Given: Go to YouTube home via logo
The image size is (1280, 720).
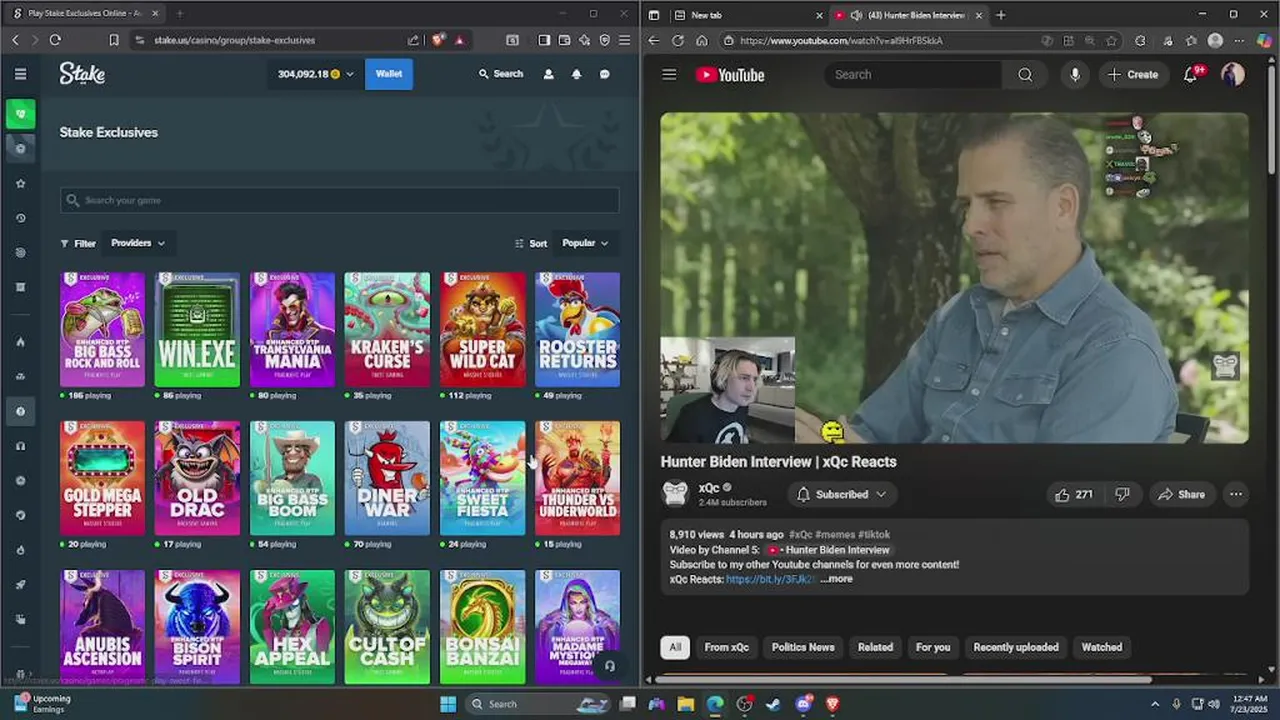Looking at the screenshot, I should pos(730,75).
